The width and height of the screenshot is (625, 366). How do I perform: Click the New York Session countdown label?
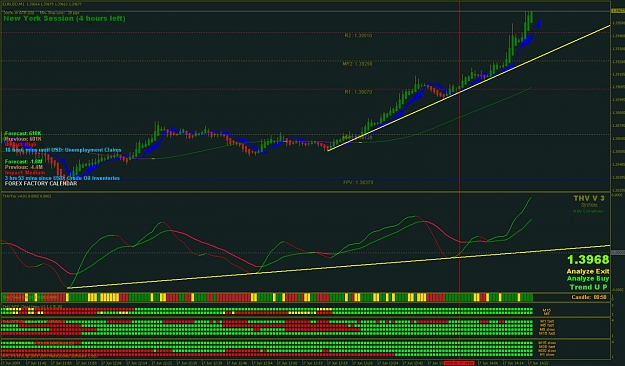(64, 18)
